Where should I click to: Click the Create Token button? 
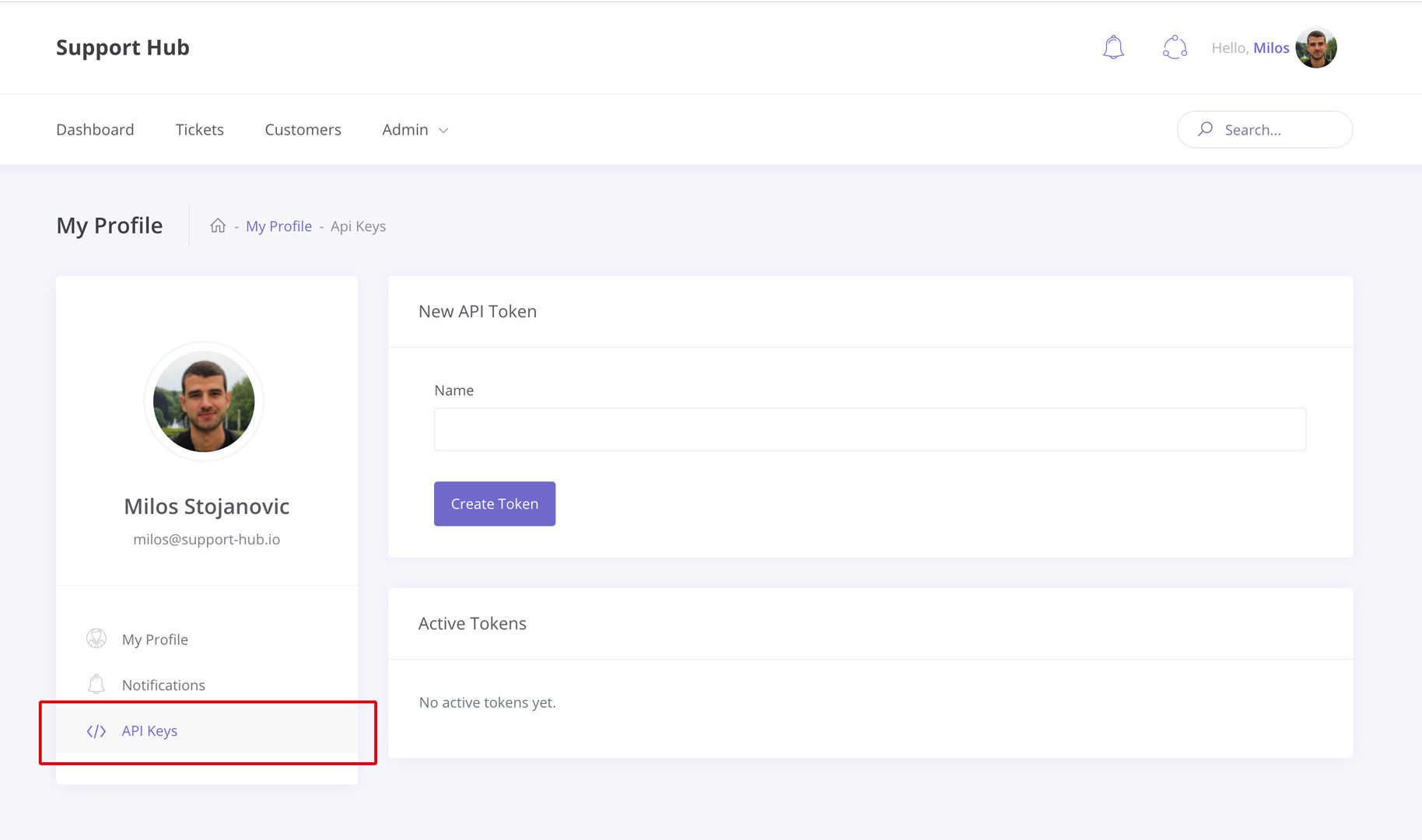495,503
